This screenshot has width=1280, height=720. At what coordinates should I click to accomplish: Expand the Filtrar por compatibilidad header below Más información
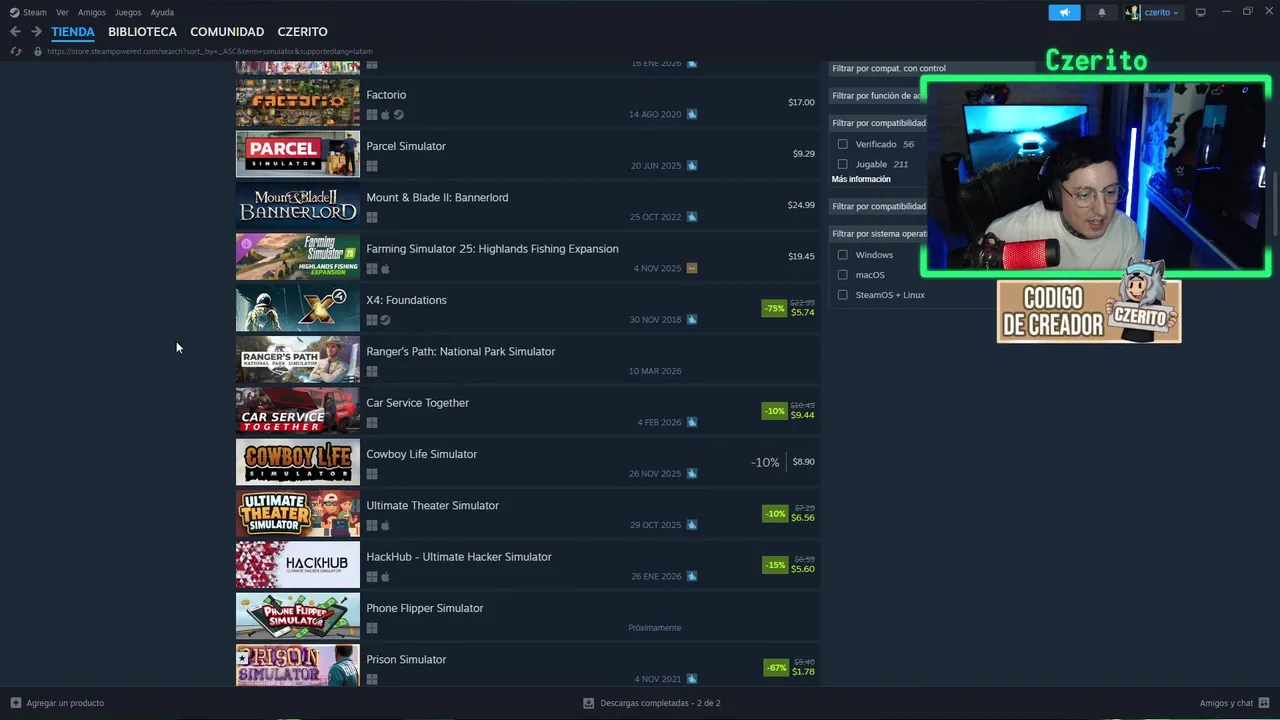pos(879,206)
